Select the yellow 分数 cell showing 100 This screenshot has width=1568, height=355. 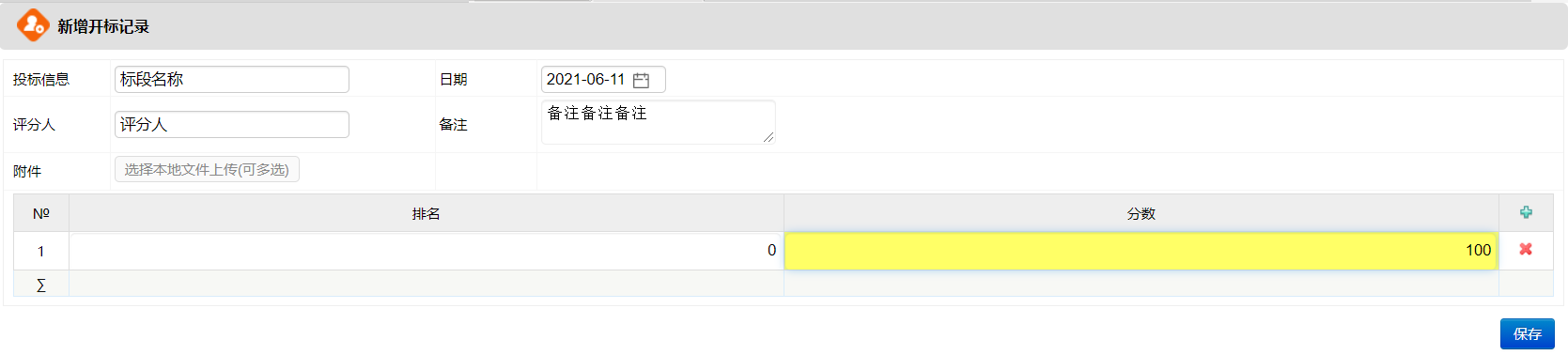[x=1141, y=251]
